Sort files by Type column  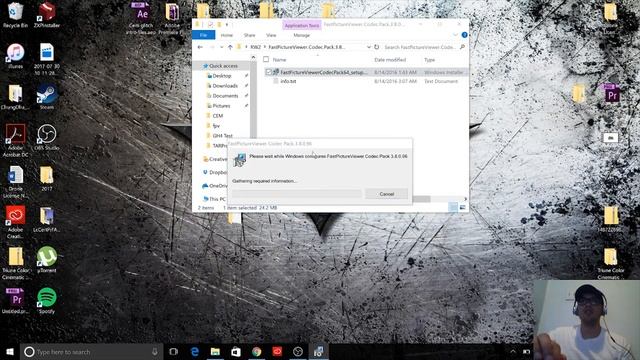[429, 60]
